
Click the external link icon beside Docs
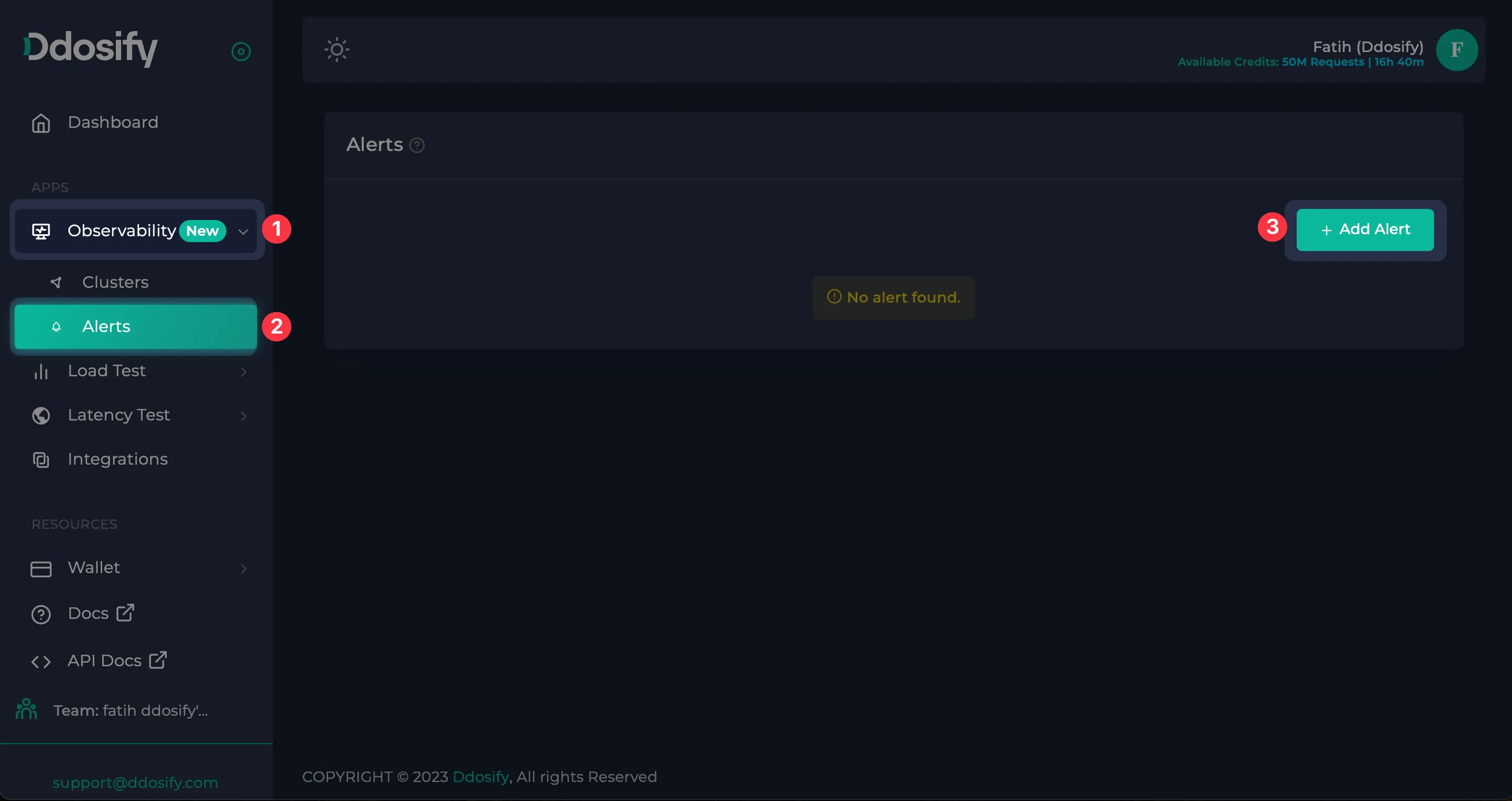tap(125, 612)
